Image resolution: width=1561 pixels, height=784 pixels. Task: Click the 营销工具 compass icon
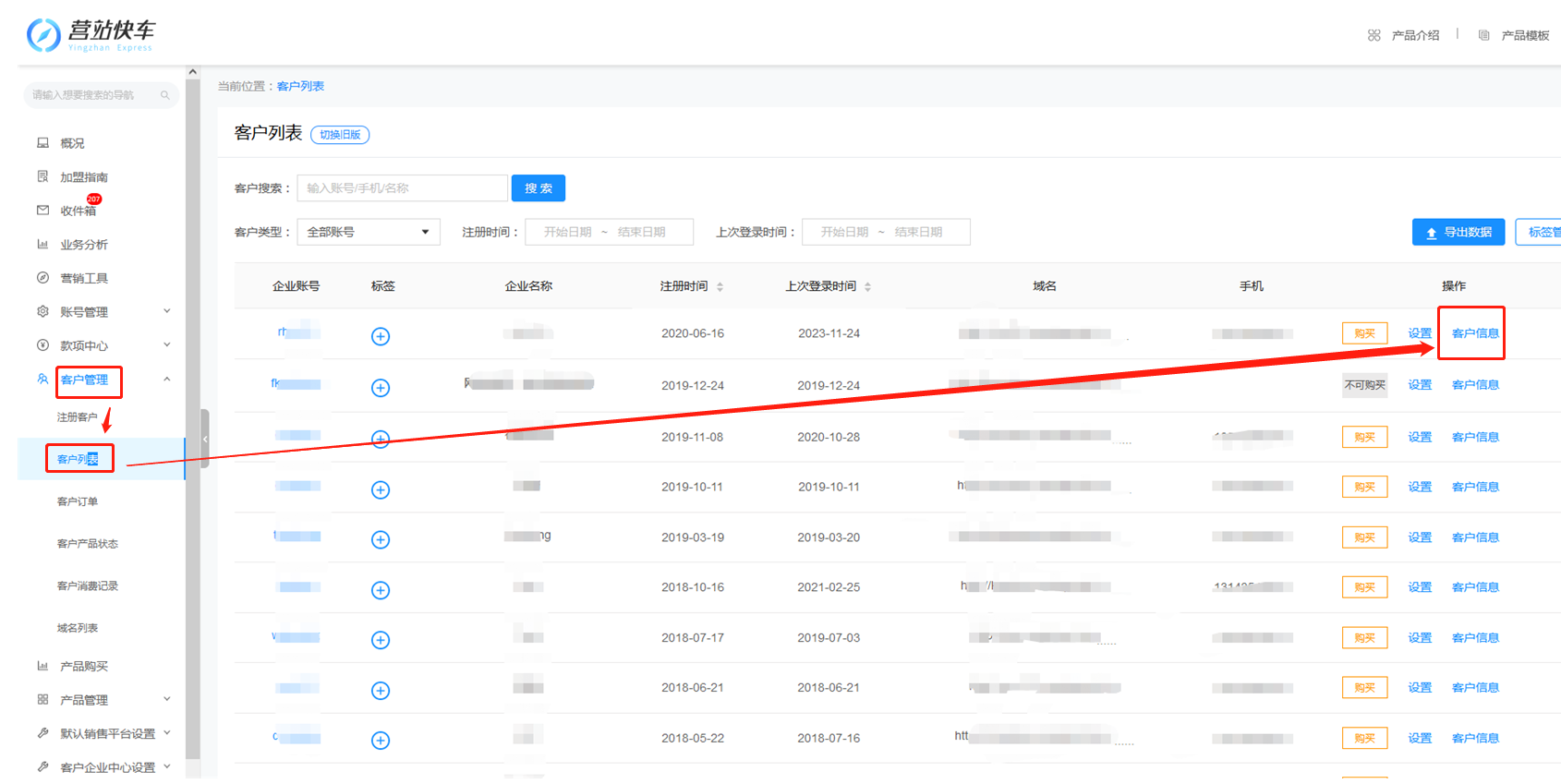click(42, 278)
